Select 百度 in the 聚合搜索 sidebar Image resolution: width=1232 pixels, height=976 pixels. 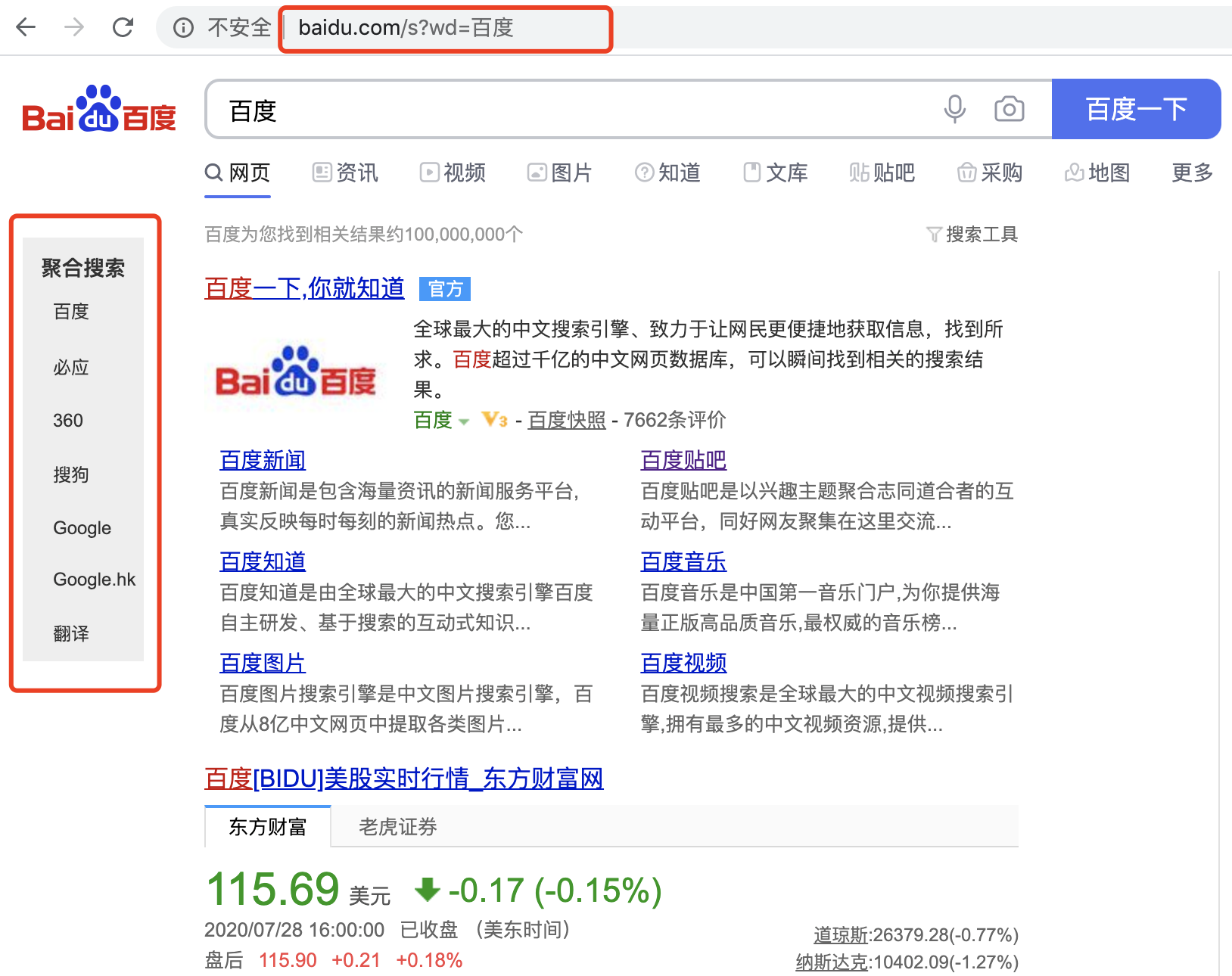[x=71, y=312]
